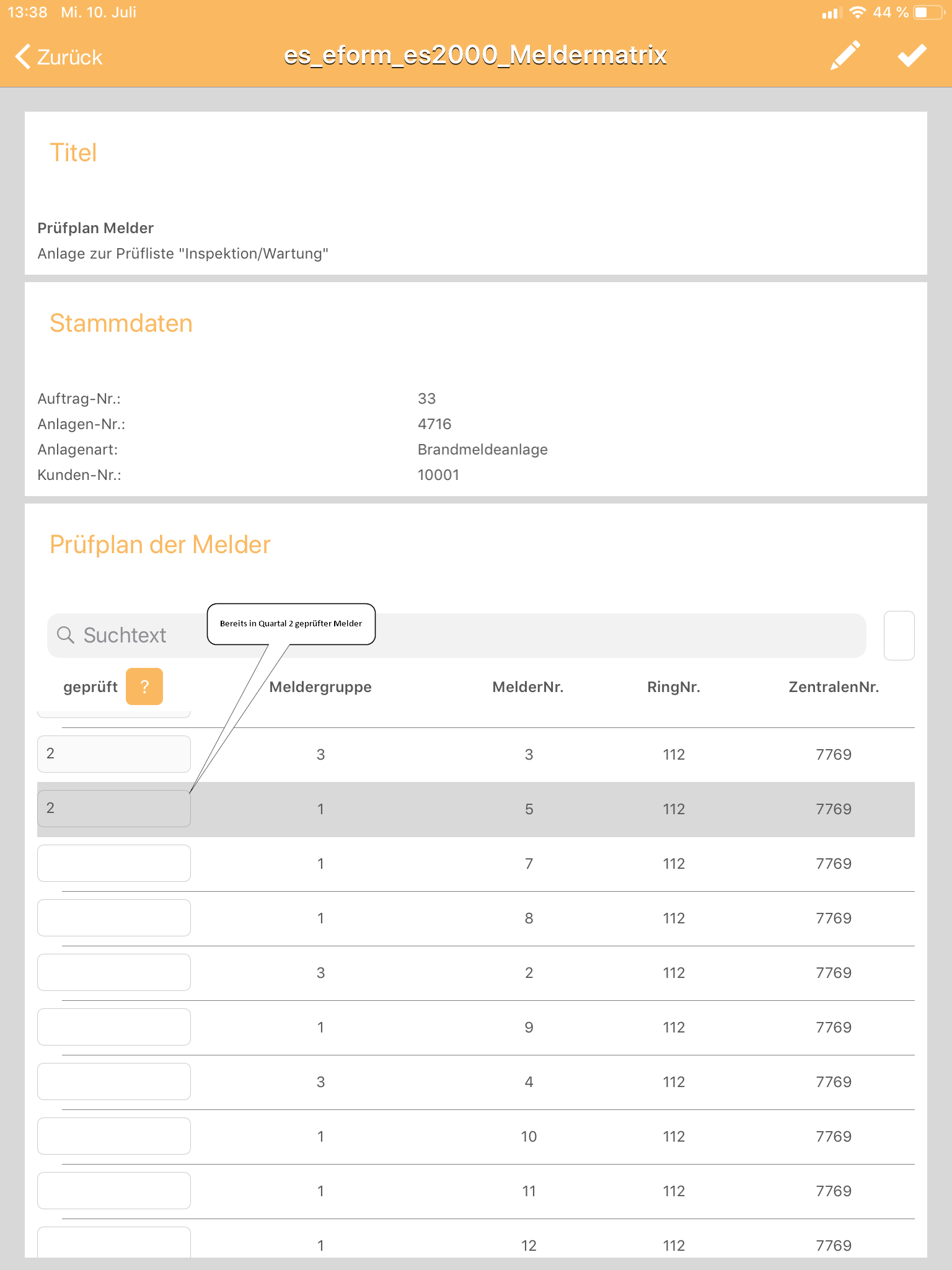Click the Prüfplan der Melder section heading
Image resolution: width=952 pixels, height=1270 pixels.
click(x=160, y=544)
